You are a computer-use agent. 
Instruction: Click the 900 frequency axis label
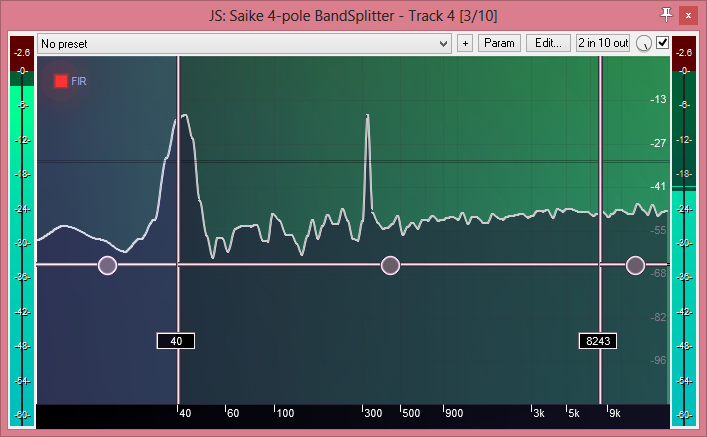pyautogui.click(x=454, y=413)
